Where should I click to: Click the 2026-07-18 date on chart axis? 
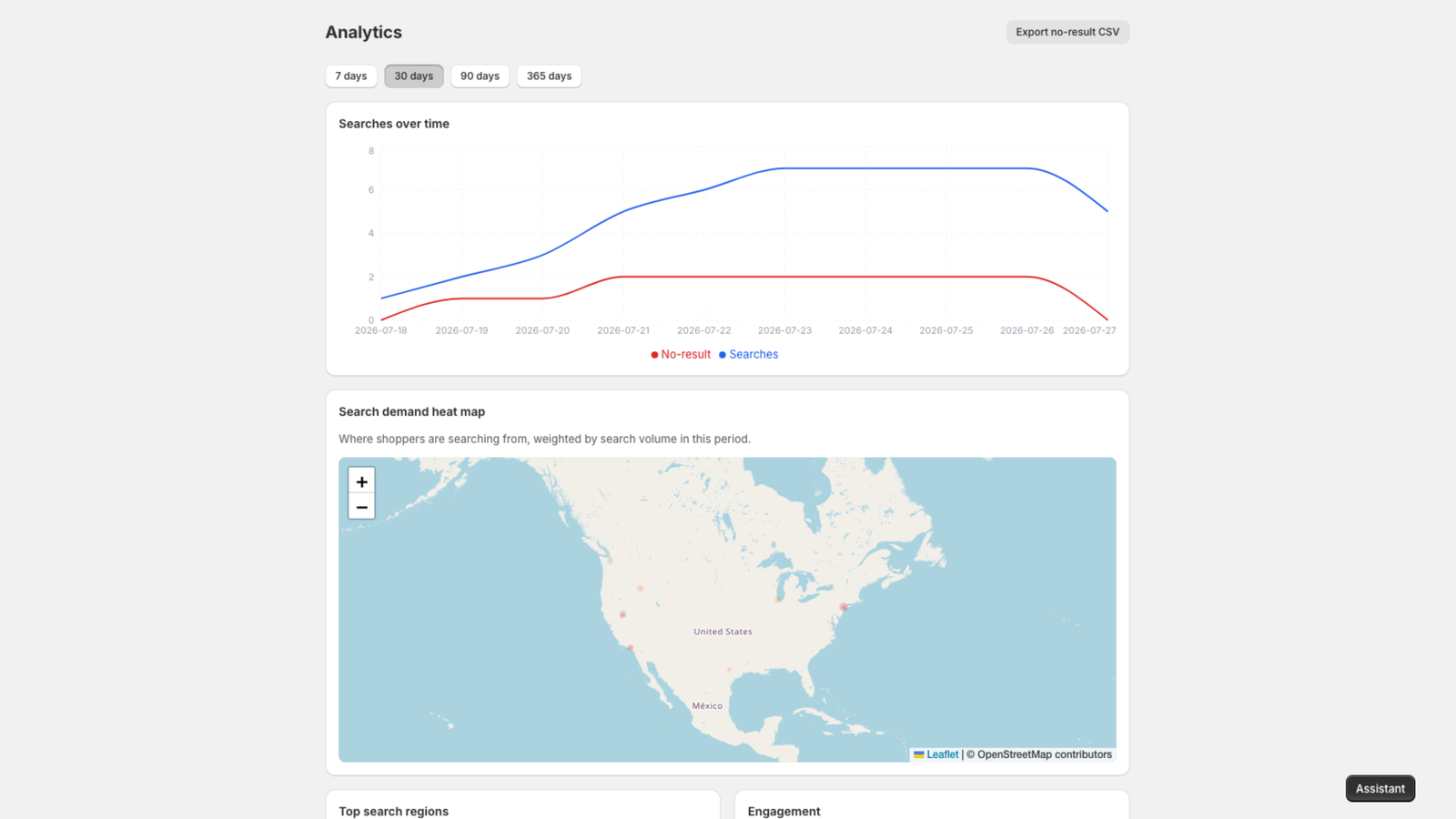[381, 330]
